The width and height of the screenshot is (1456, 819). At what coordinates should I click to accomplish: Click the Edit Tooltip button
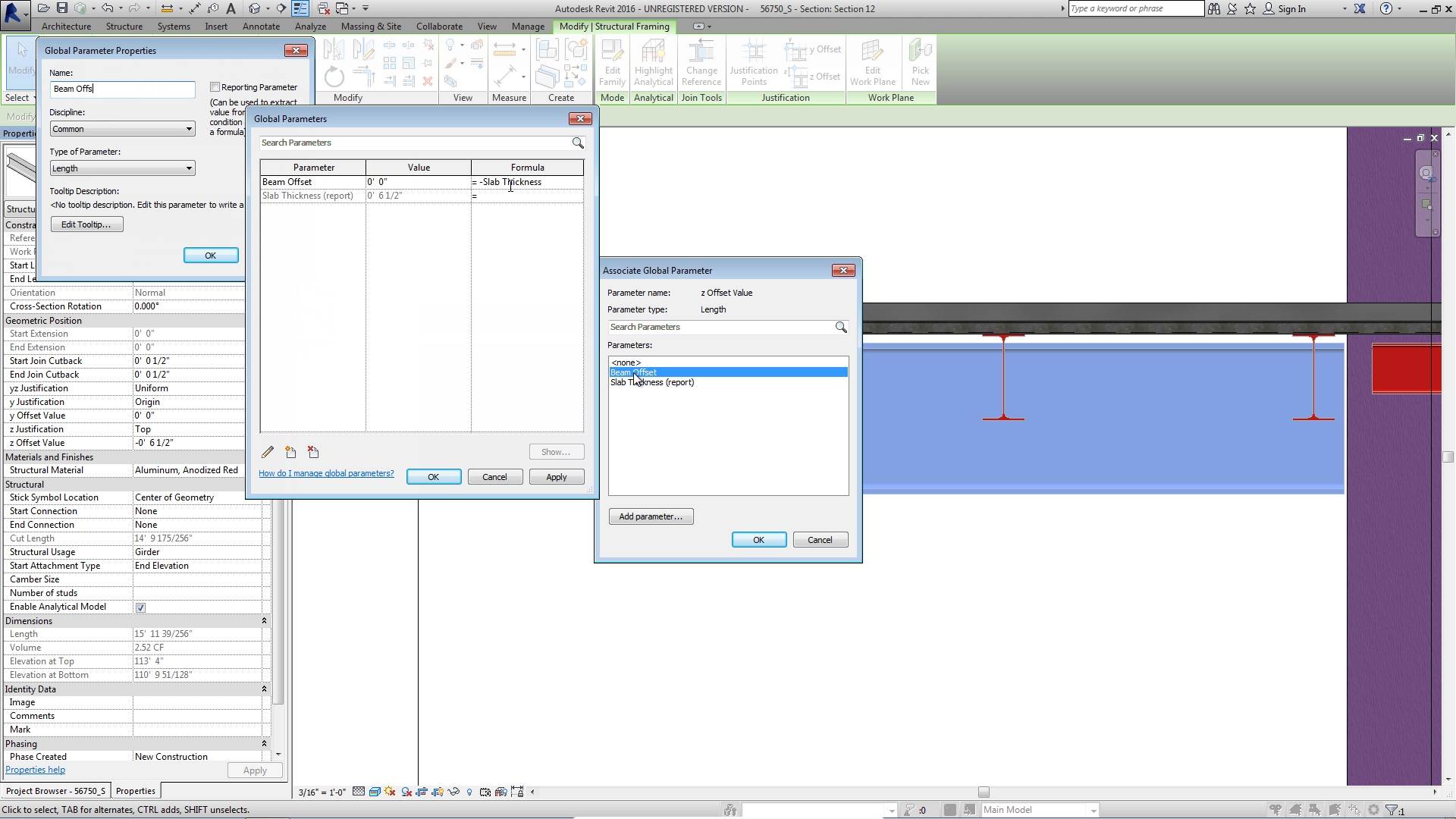[x=86, y=224]
